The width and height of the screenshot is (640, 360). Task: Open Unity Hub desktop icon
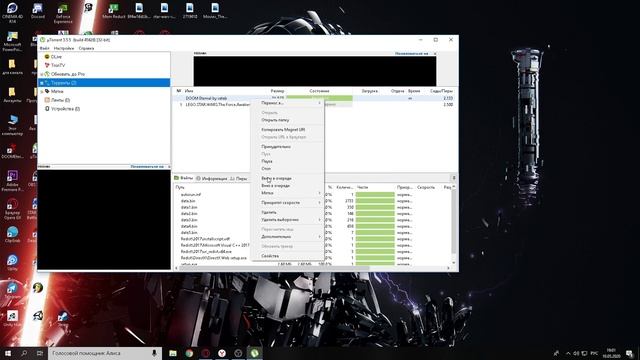[12, 318]
